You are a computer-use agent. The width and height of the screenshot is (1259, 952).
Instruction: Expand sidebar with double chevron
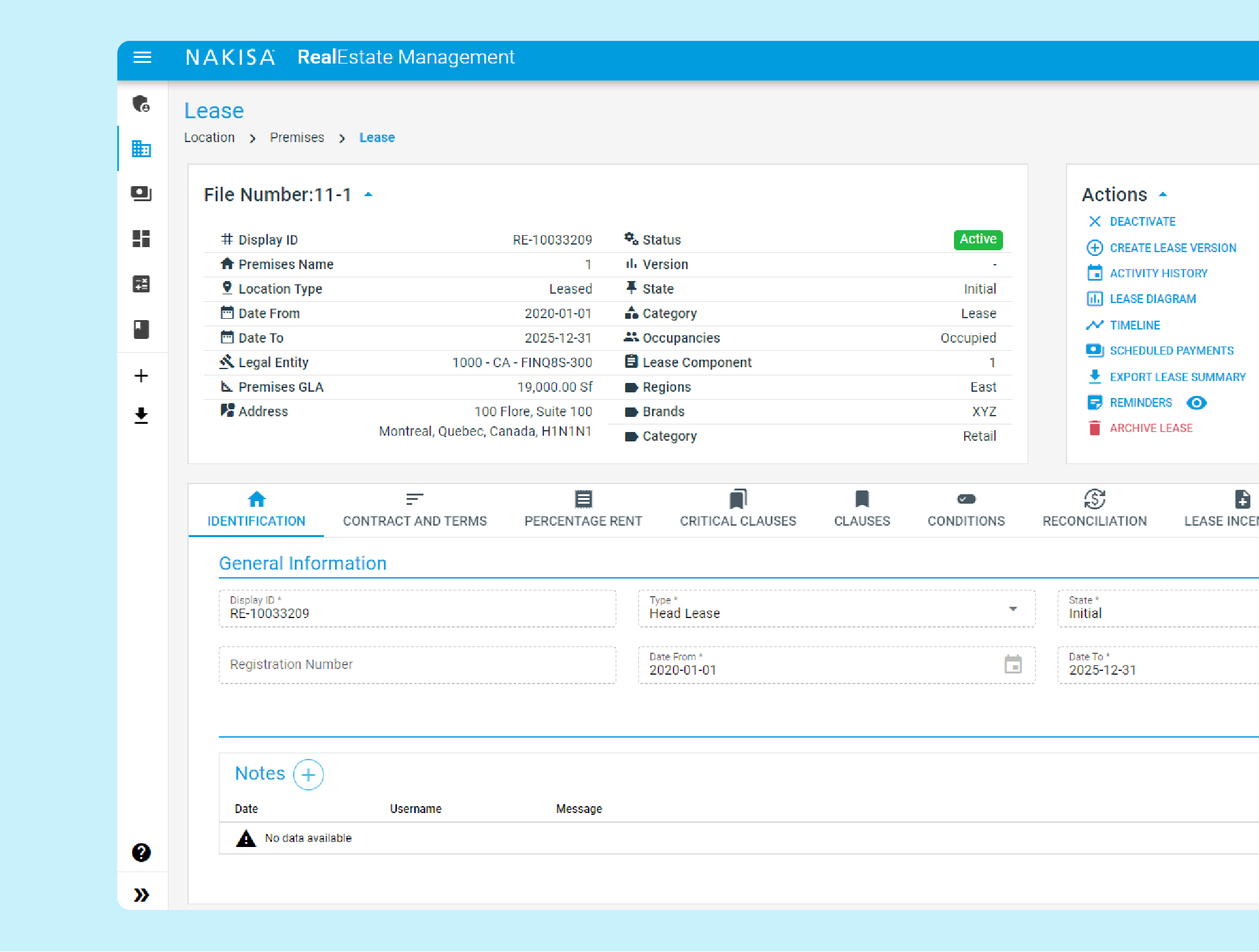(x=141, y=895)
